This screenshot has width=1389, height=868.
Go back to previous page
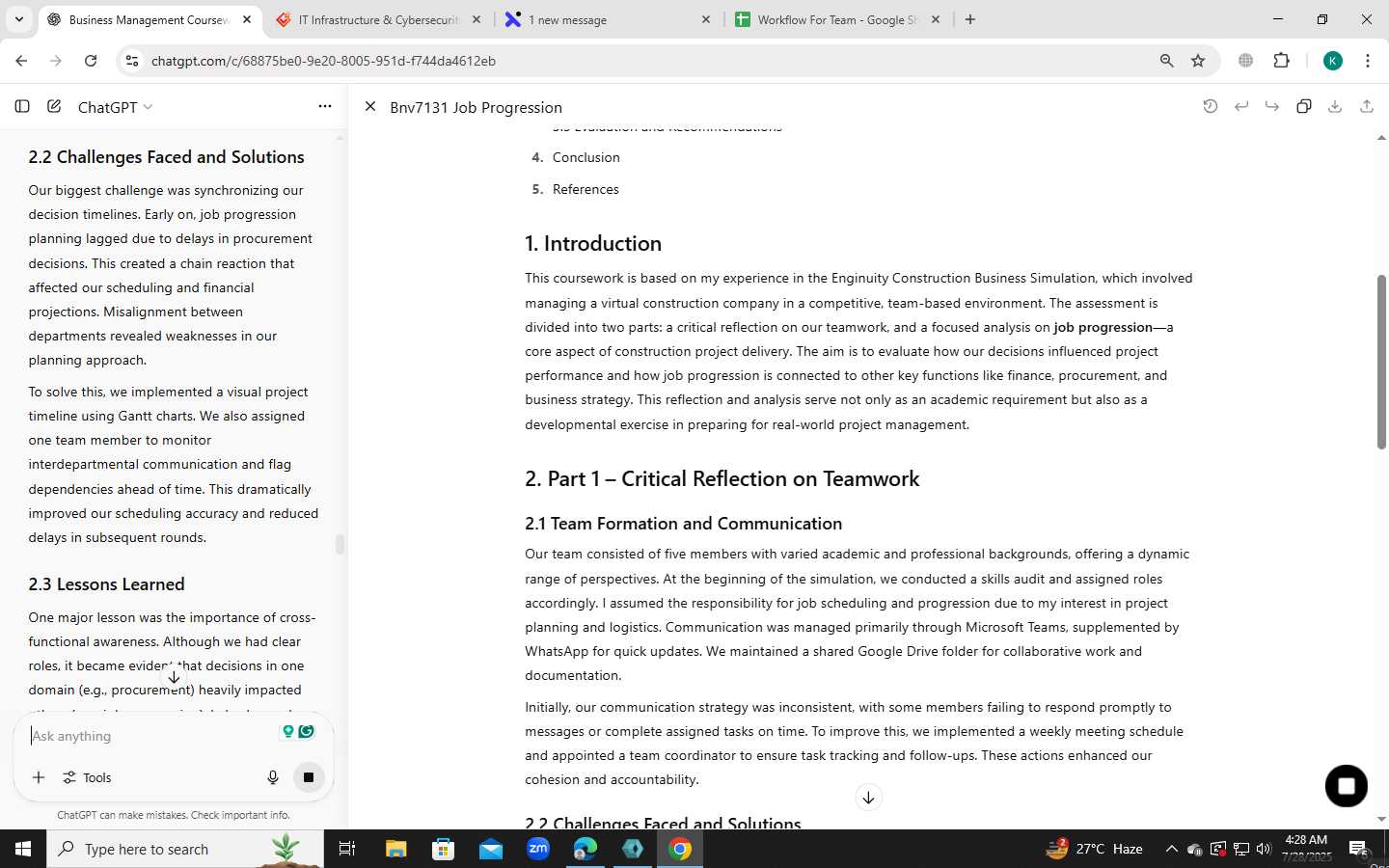pyautogui.click(x=21, y=61)
